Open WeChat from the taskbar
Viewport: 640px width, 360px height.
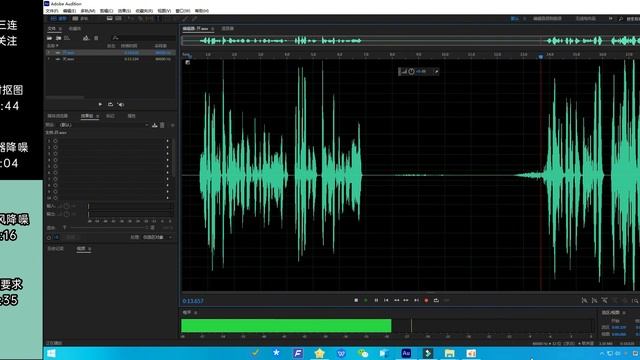(362, 353)
